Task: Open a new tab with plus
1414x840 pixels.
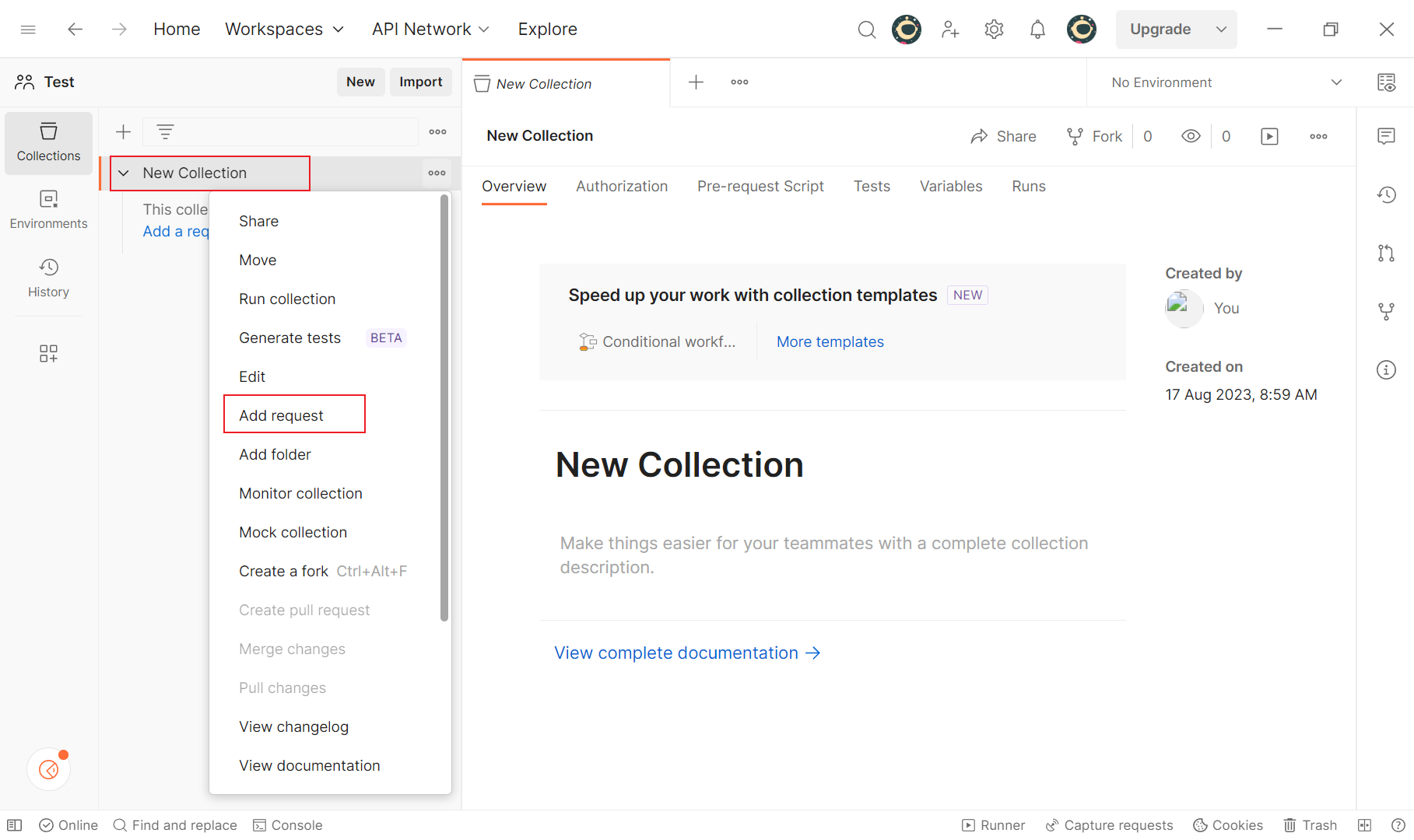Action: tap(696, 82)
